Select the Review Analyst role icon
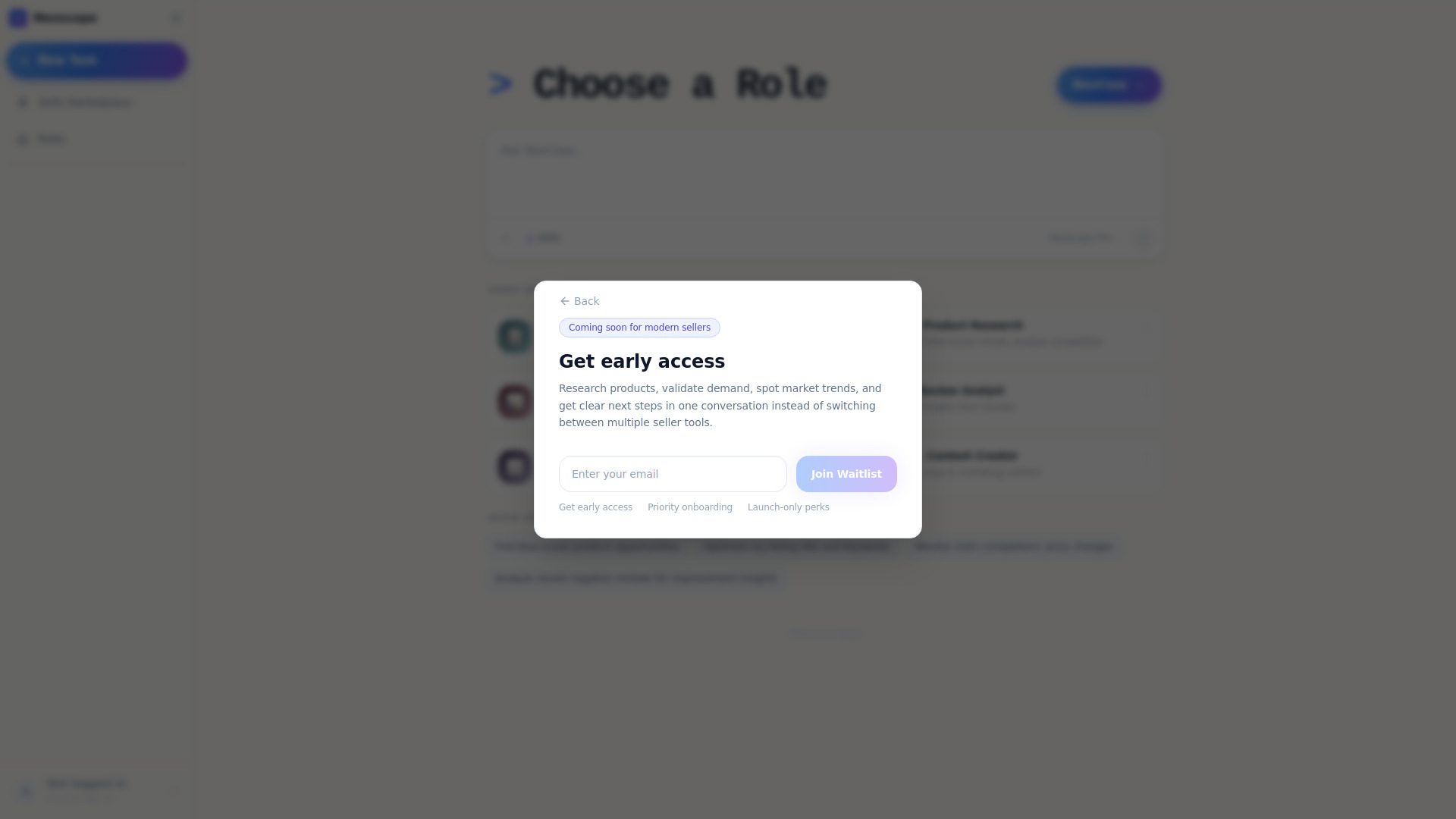Image resolution: width=1456 pixels, height=819 pixels. [x=515, y=401]
